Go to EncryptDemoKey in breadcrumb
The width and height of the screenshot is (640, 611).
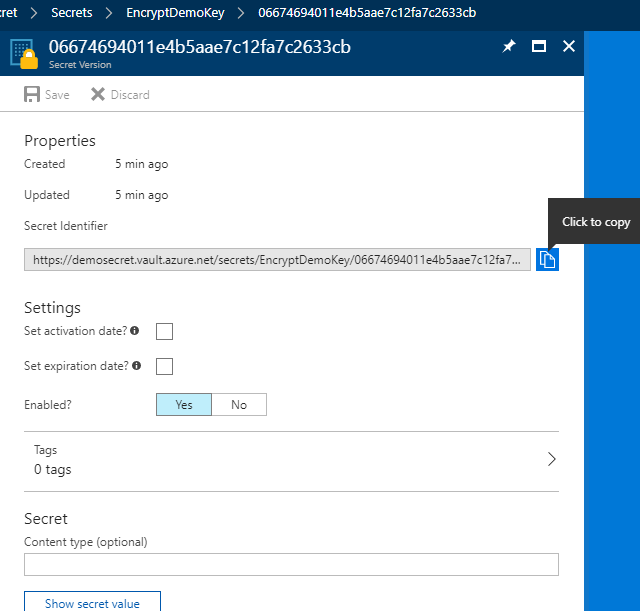[x=175, y=13]
